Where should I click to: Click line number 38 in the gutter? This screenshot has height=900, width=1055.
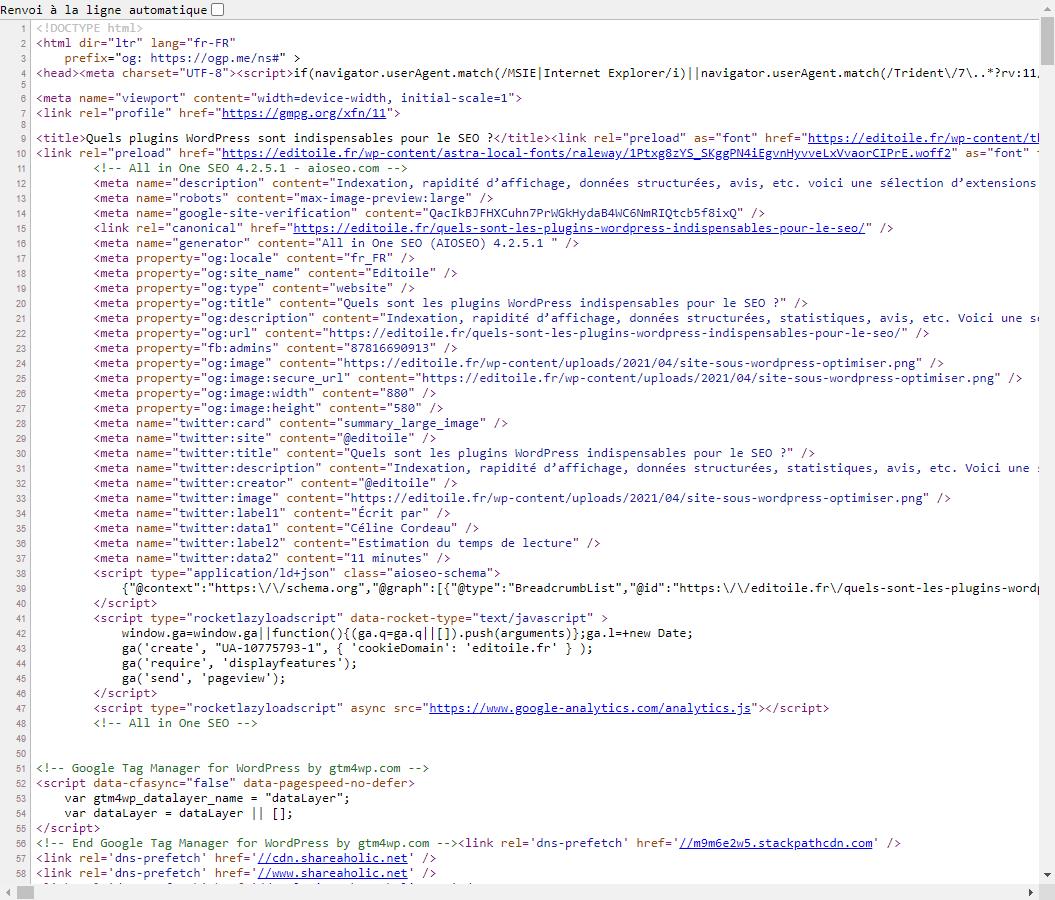[x=19, y=573]
